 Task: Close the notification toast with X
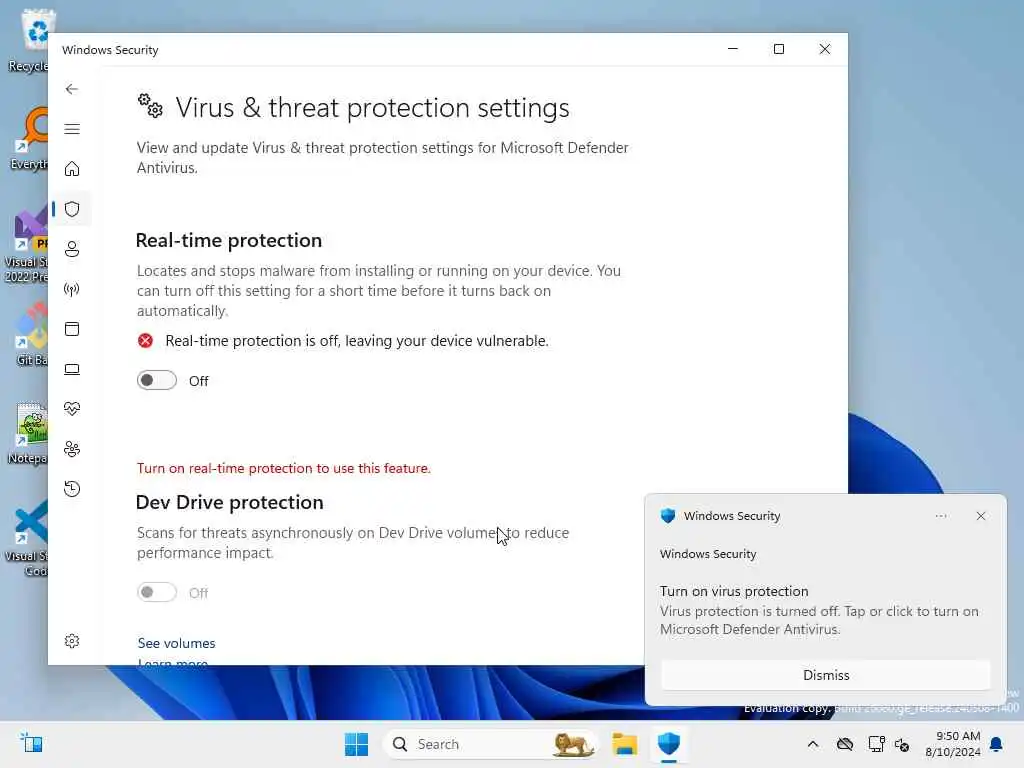[x=981, y=516]
